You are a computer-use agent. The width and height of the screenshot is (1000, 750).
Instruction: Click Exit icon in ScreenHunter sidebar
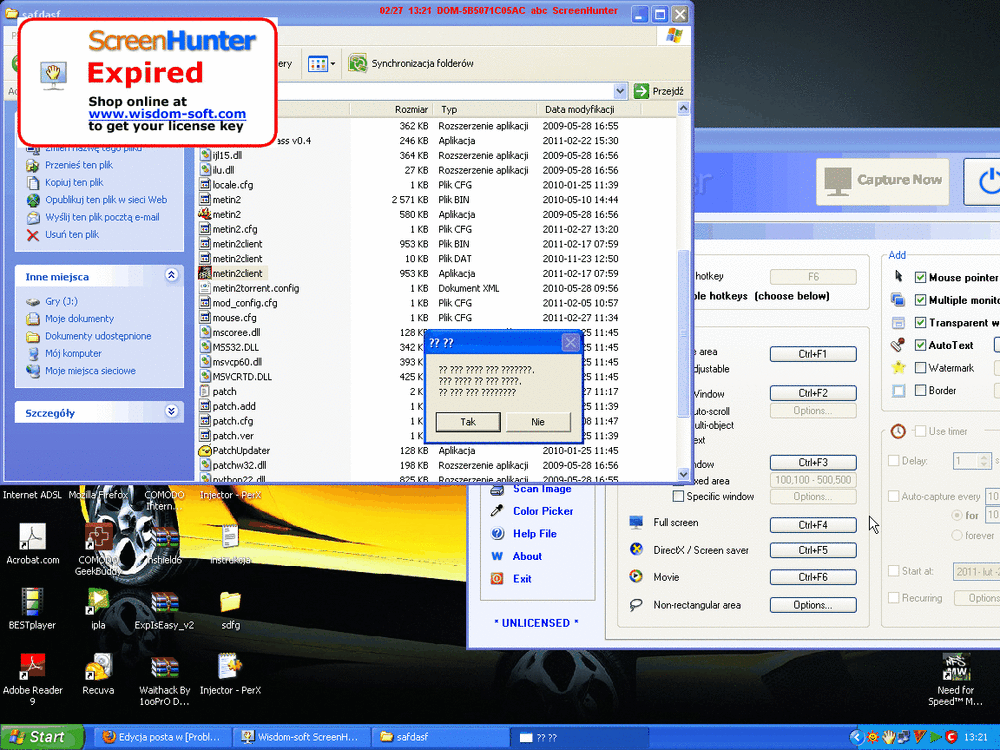point(497,579)
